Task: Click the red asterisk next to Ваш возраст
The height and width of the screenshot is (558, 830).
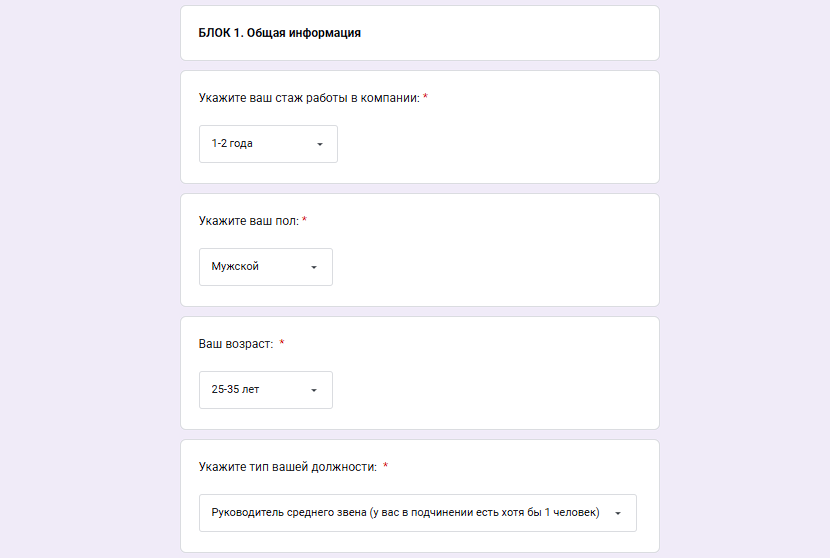Action: point(282,344)
